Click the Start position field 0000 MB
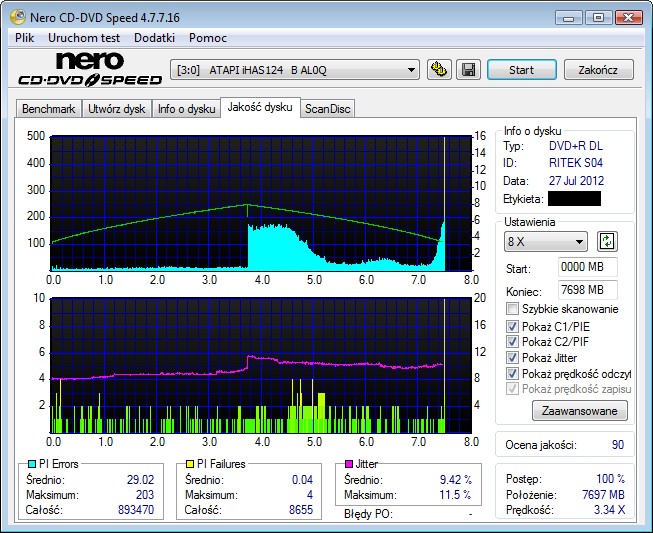 pyautogui.click(x=587, y=267)
